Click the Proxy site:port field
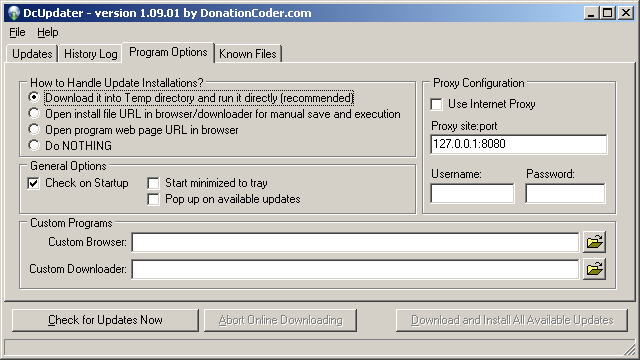 (x=518, y=144)
